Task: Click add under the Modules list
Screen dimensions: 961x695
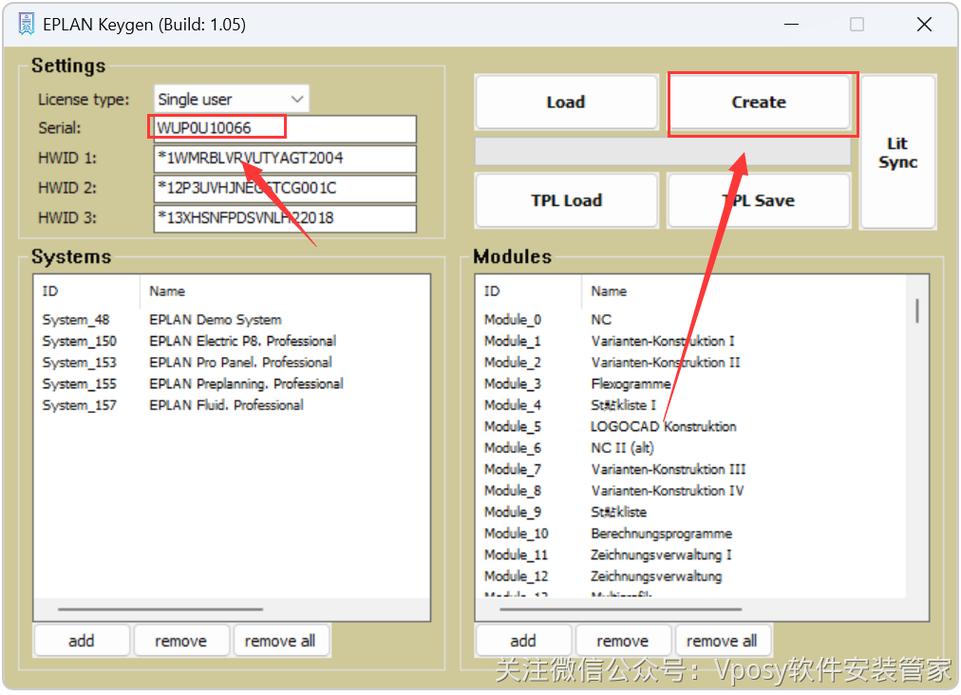Action: click(x=523, y=641)
